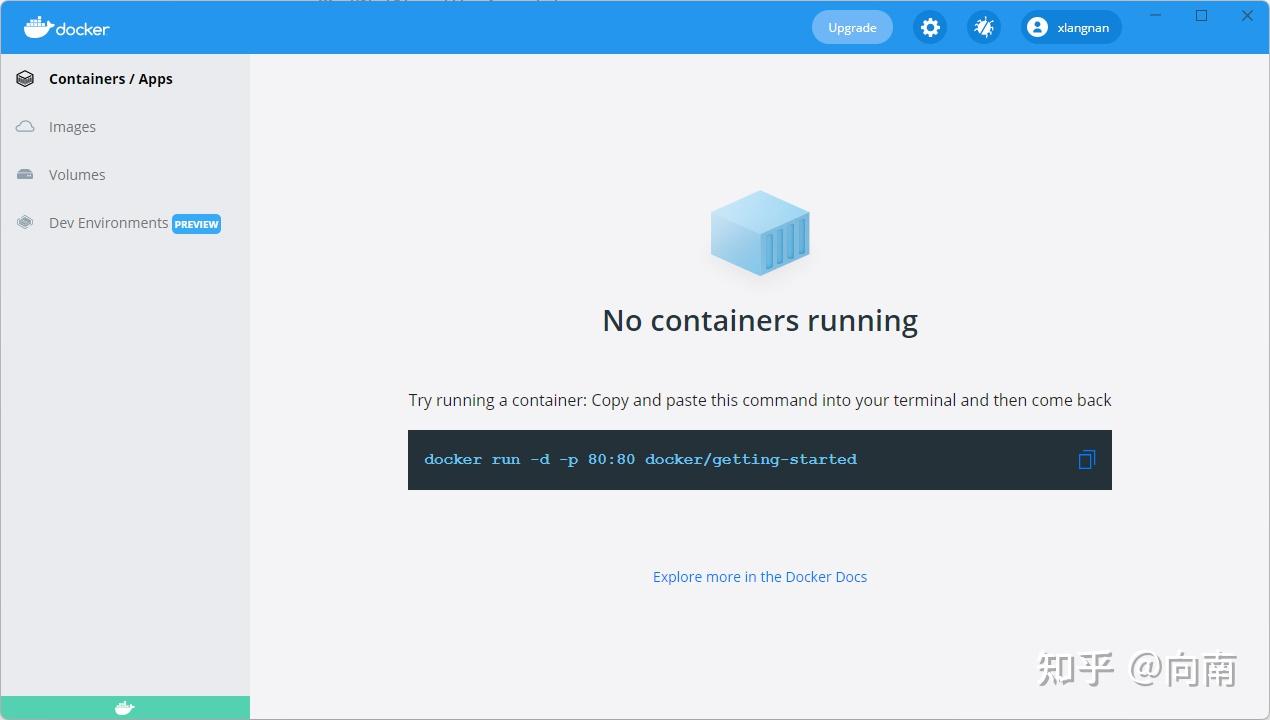Image resolution: width=1270 pixels, height=720 pixels.
Task: Open the Containers / Apps section icon
Action: (x=24, y=78)
